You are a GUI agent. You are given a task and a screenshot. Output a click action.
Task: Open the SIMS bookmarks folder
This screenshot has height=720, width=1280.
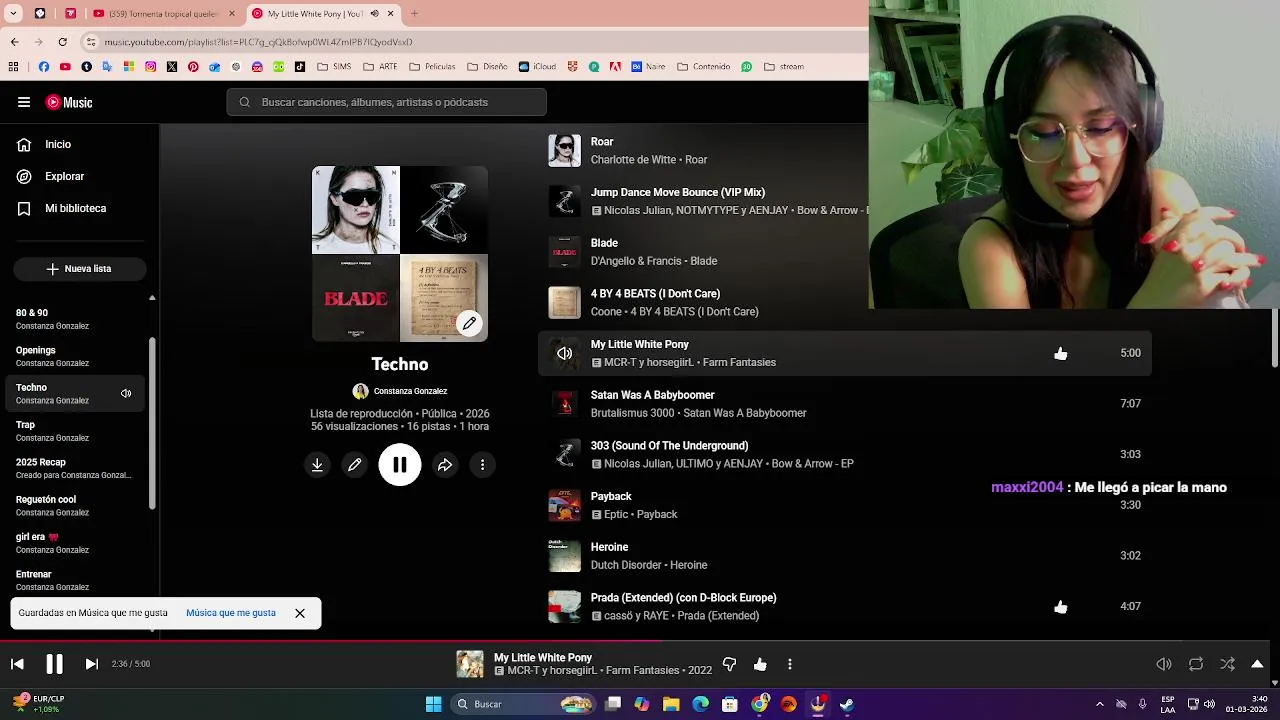pos(334,67)
